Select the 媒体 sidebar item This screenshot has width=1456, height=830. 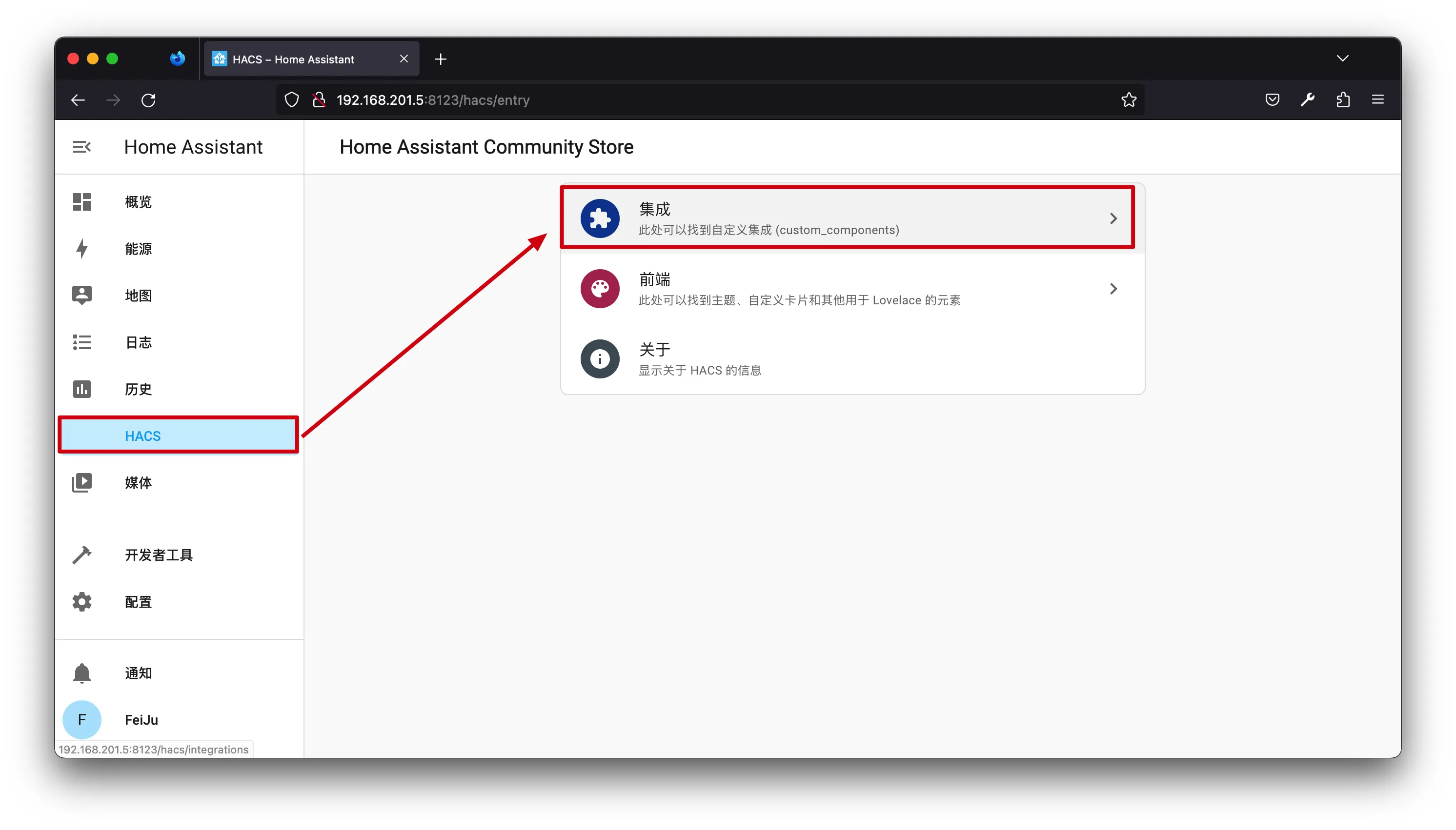pyautogui.click(x=179, y=482)
